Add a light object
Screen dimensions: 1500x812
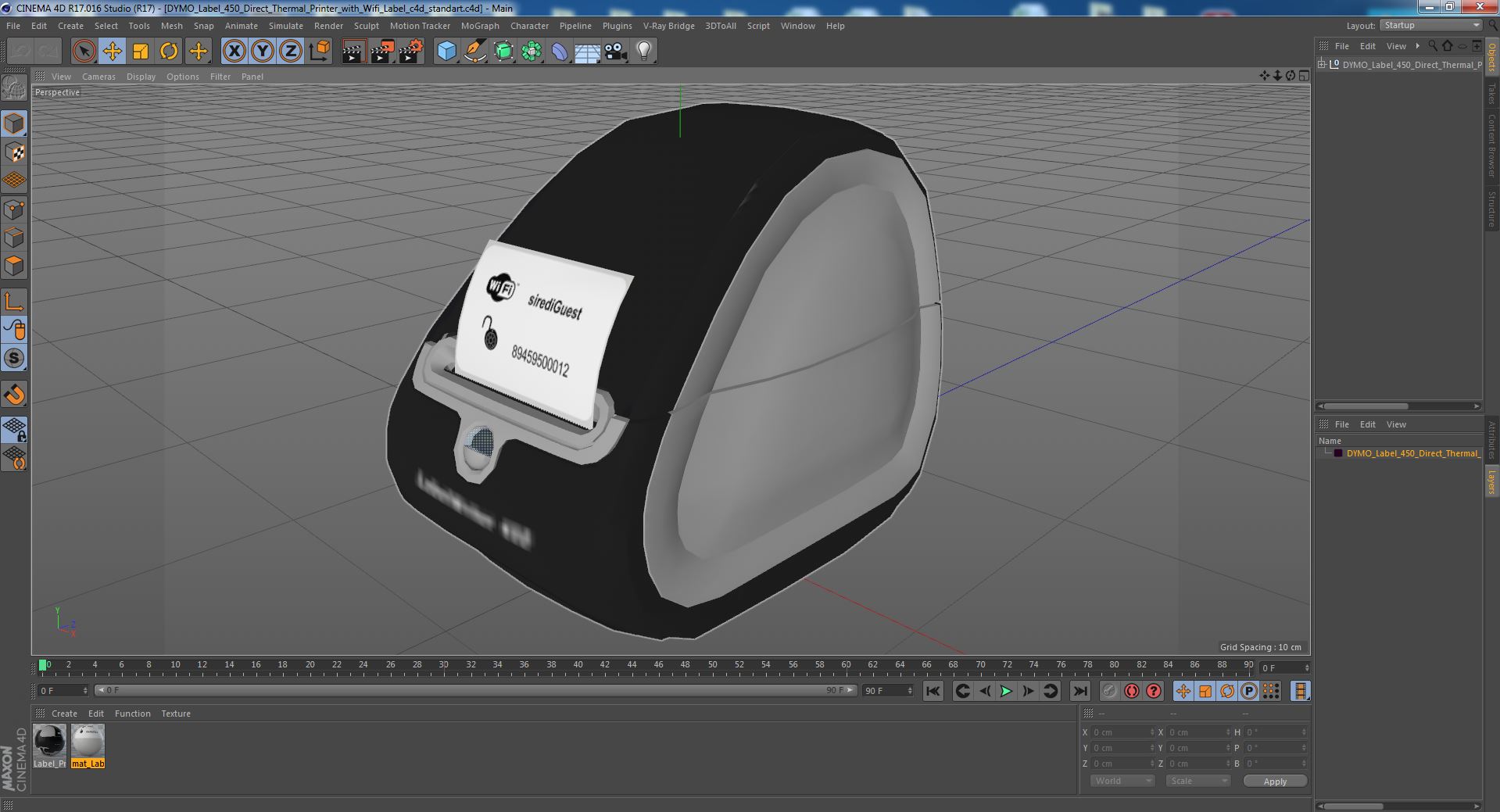point(644,52)
